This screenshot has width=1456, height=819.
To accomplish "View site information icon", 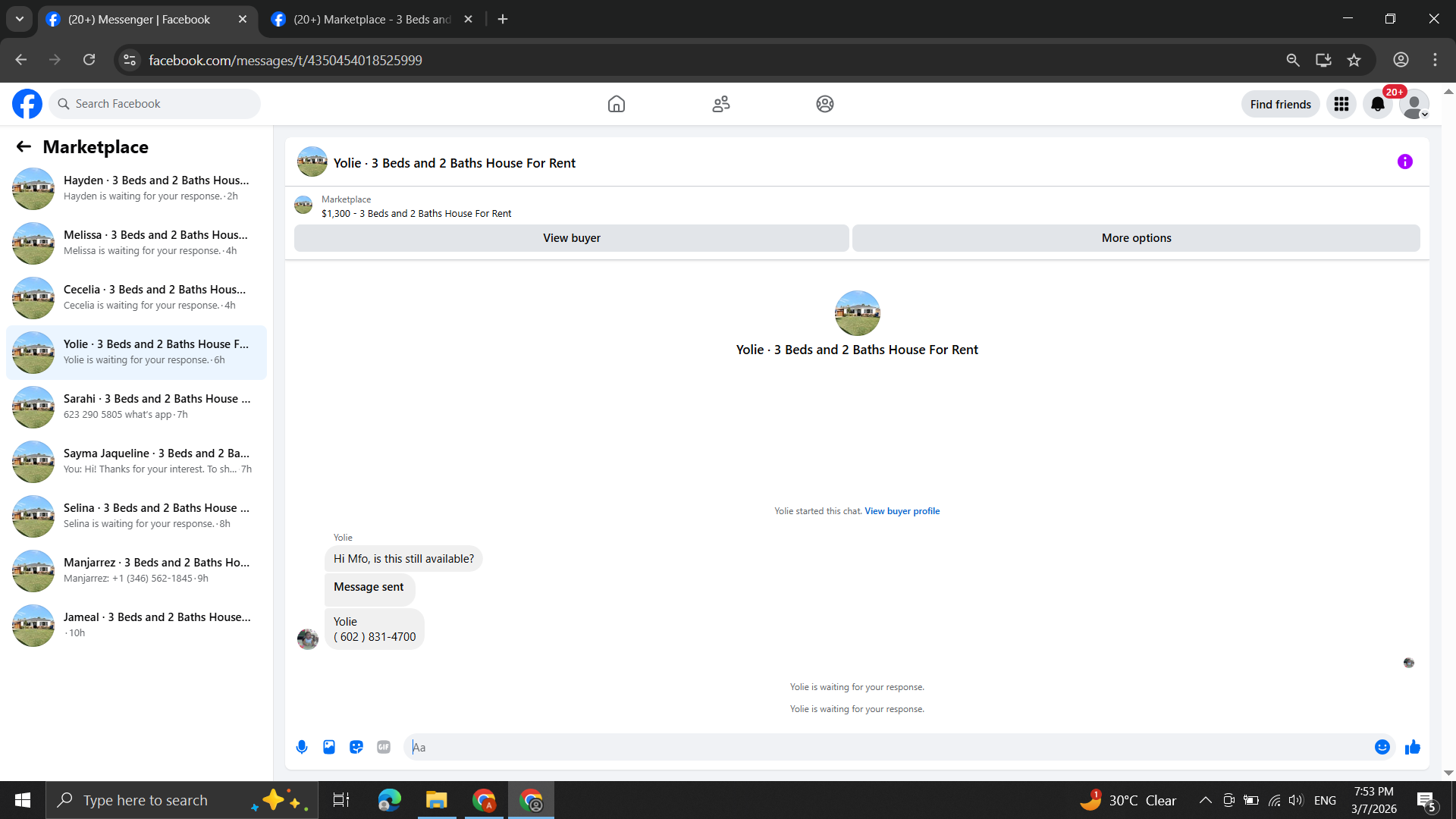I will pyautogui.click(x=130, y=60).
